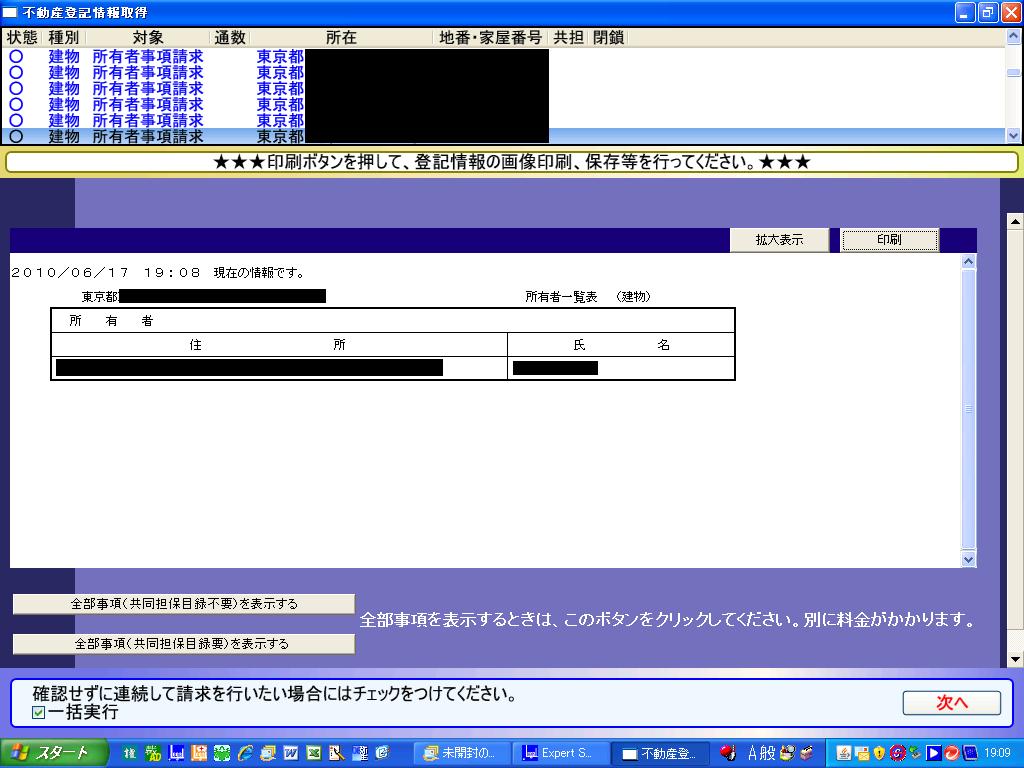Click the IME conversion mode '般' indicator

[768, 753]
